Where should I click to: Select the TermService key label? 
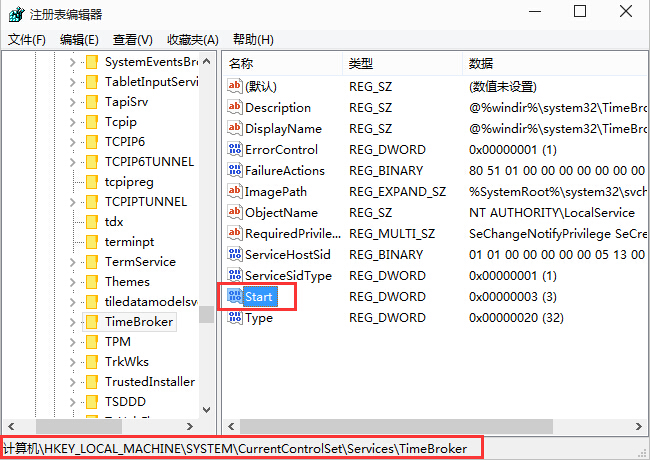coord(140,262)
